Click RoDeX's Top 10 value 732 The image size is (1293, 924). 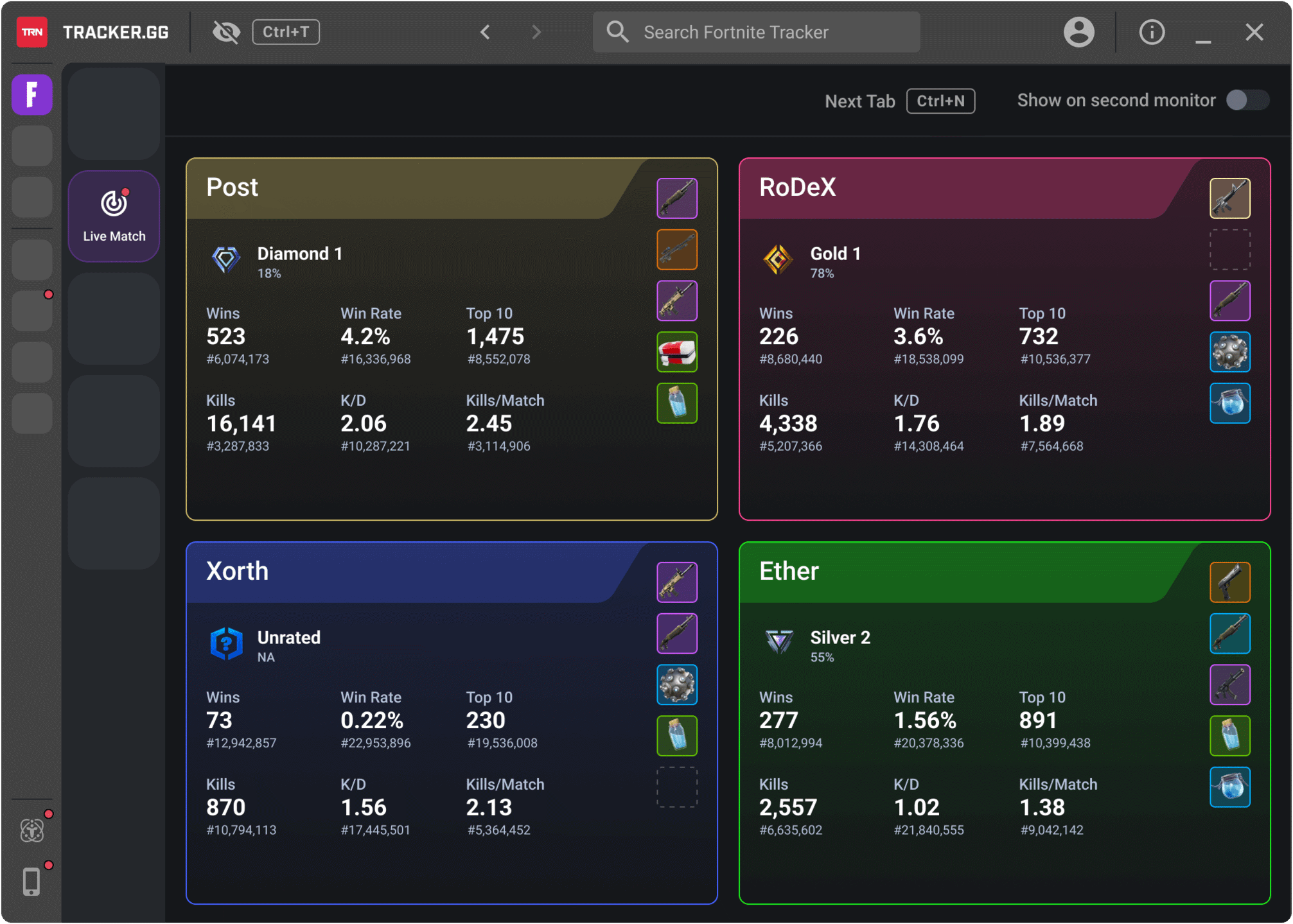click(1039, 336)
